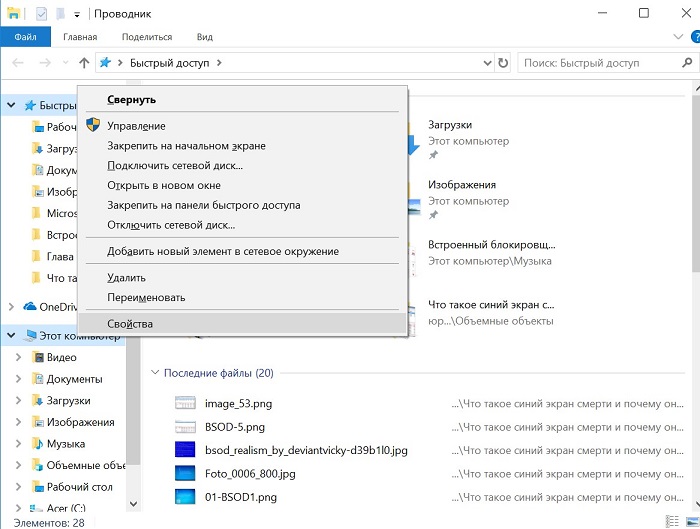Click the Quick Access star in address bar
The image size is (700, 529).
point(105,62)
